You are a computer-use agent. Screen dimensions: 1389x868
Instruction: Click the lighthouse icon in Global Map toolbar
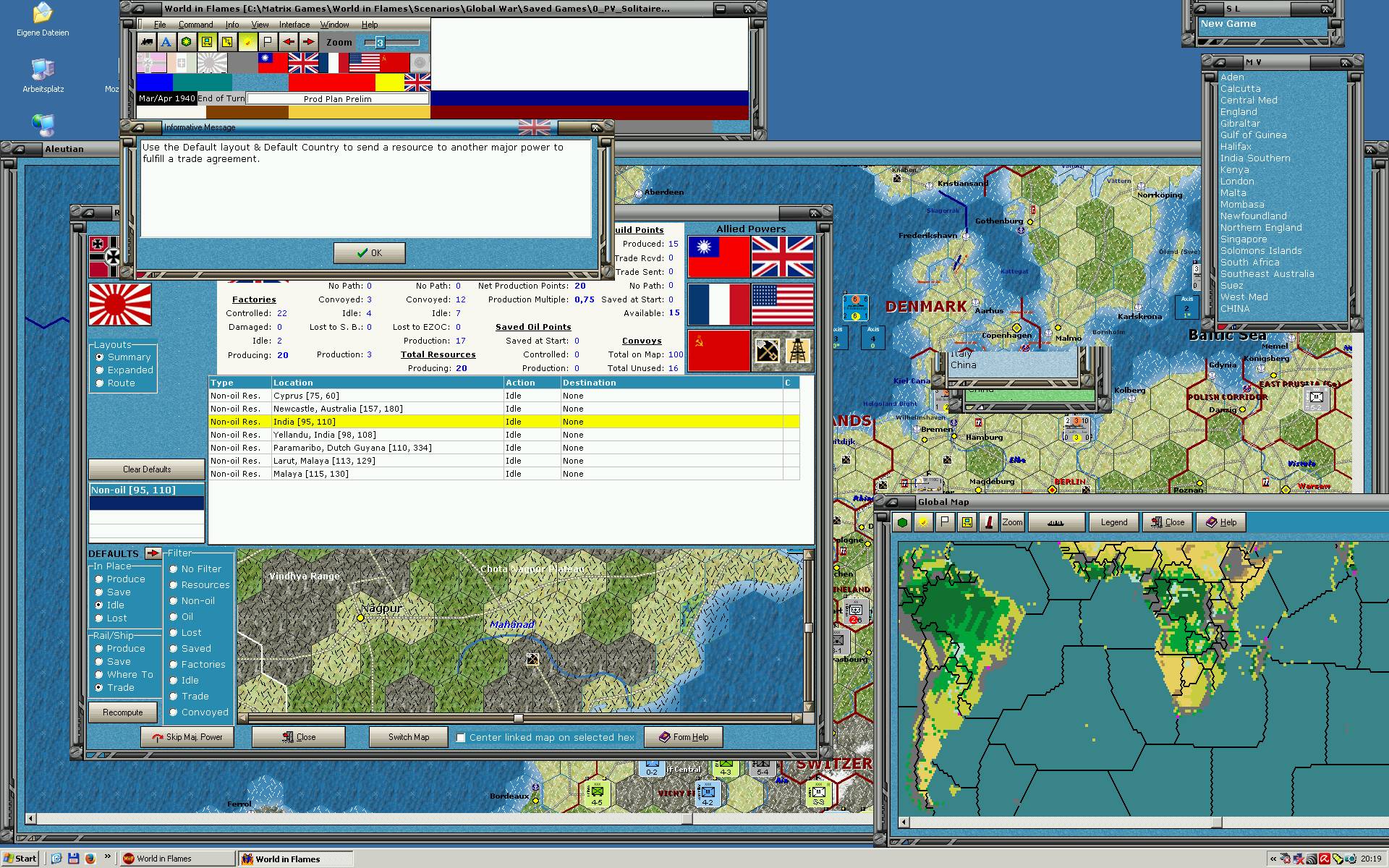point(988,522)
